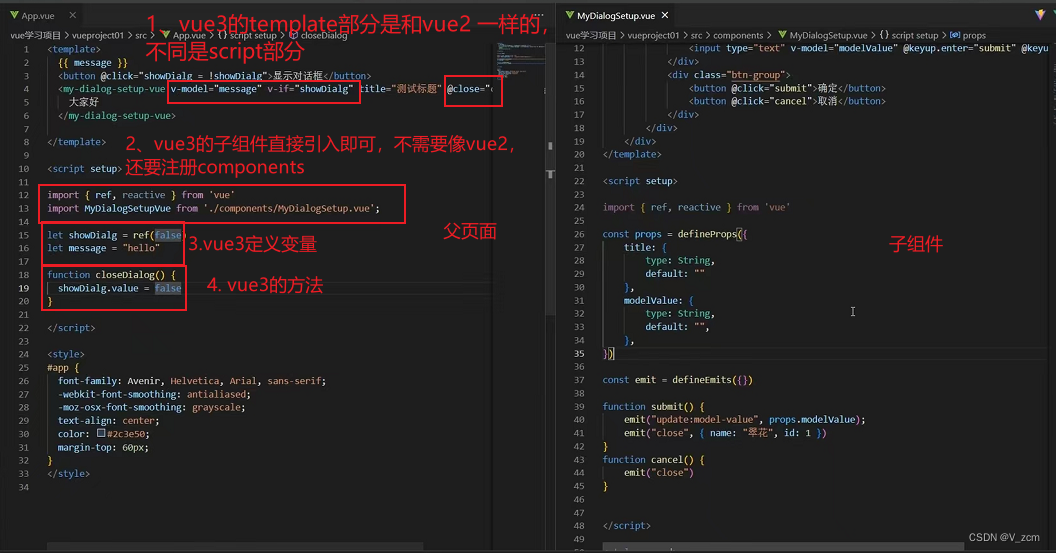Click the '{{ message }}' line in App.vue
The height and width of the screenshot is (553, 1056).
tap(93, 63)
